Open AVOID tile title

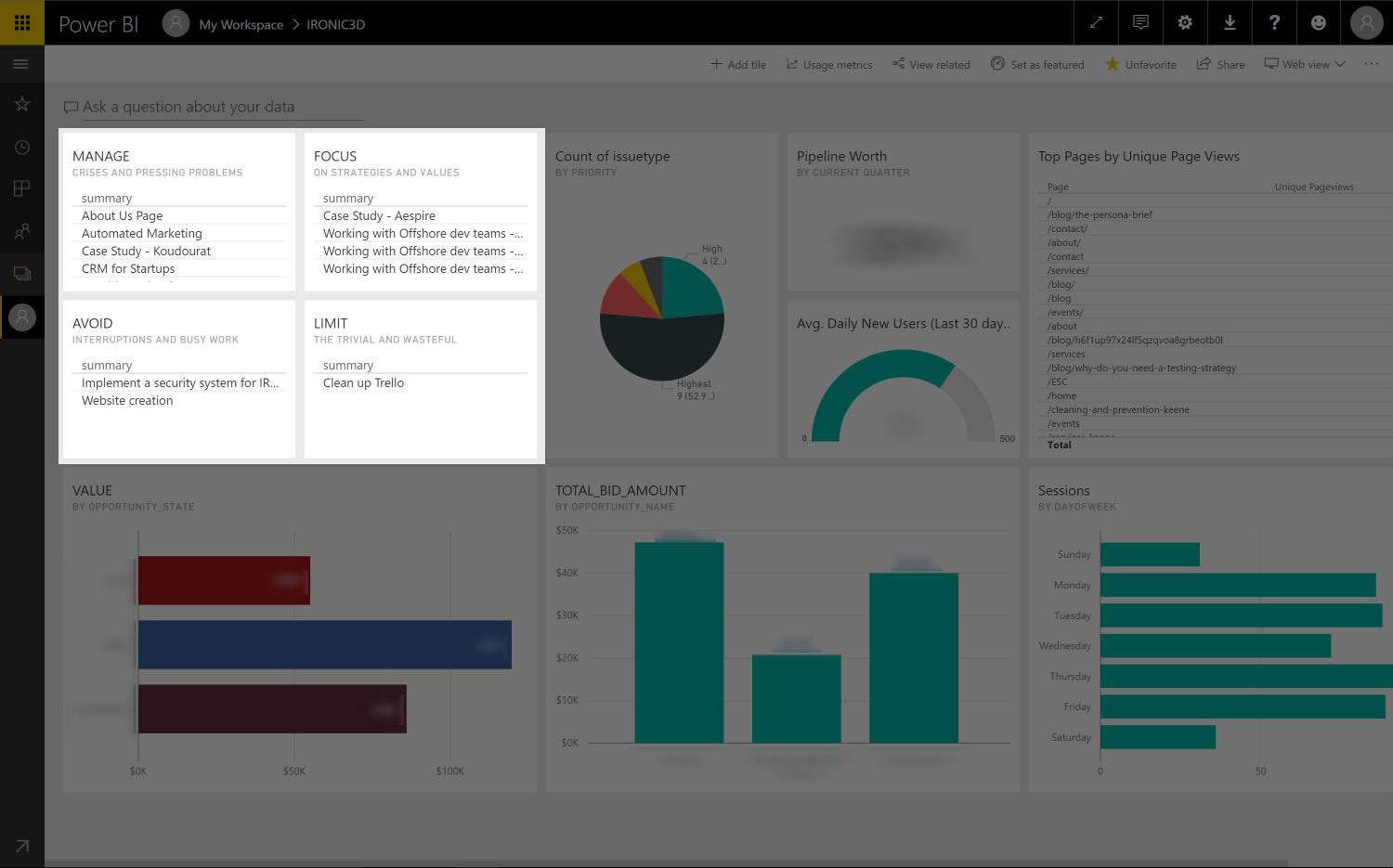[93, 323]
